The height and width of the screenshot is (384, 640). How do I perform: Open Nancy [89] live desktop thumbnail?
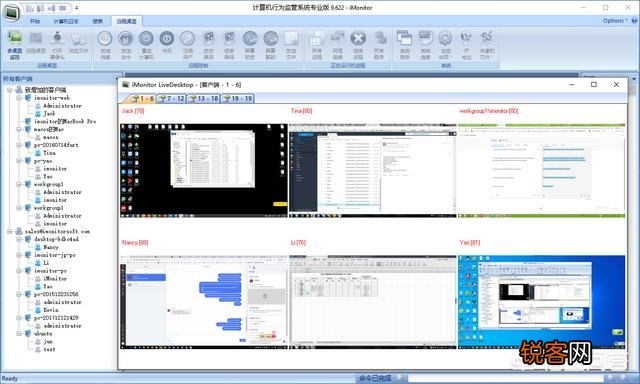[x=204, y=302]
